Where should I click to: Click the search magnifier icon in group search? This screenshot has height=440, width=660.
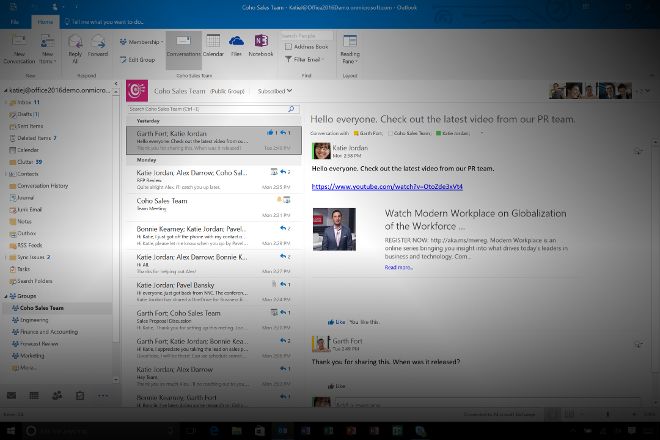point(291,109)
